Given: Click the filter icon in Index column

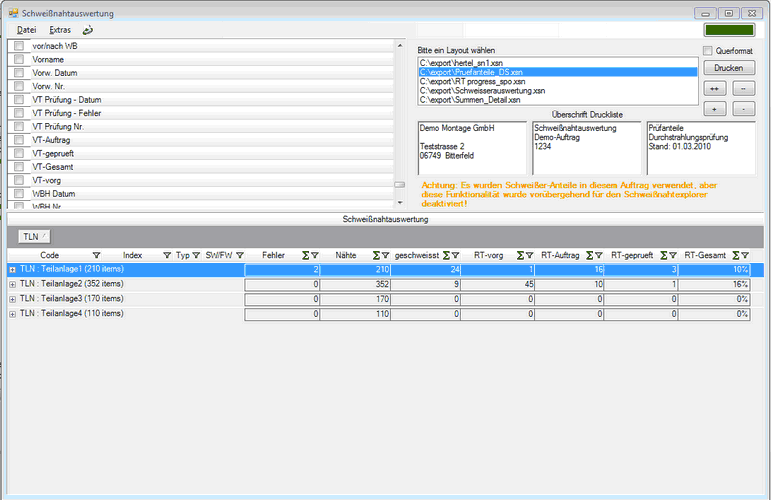Looking at the screenshot, I should (167, 256).
